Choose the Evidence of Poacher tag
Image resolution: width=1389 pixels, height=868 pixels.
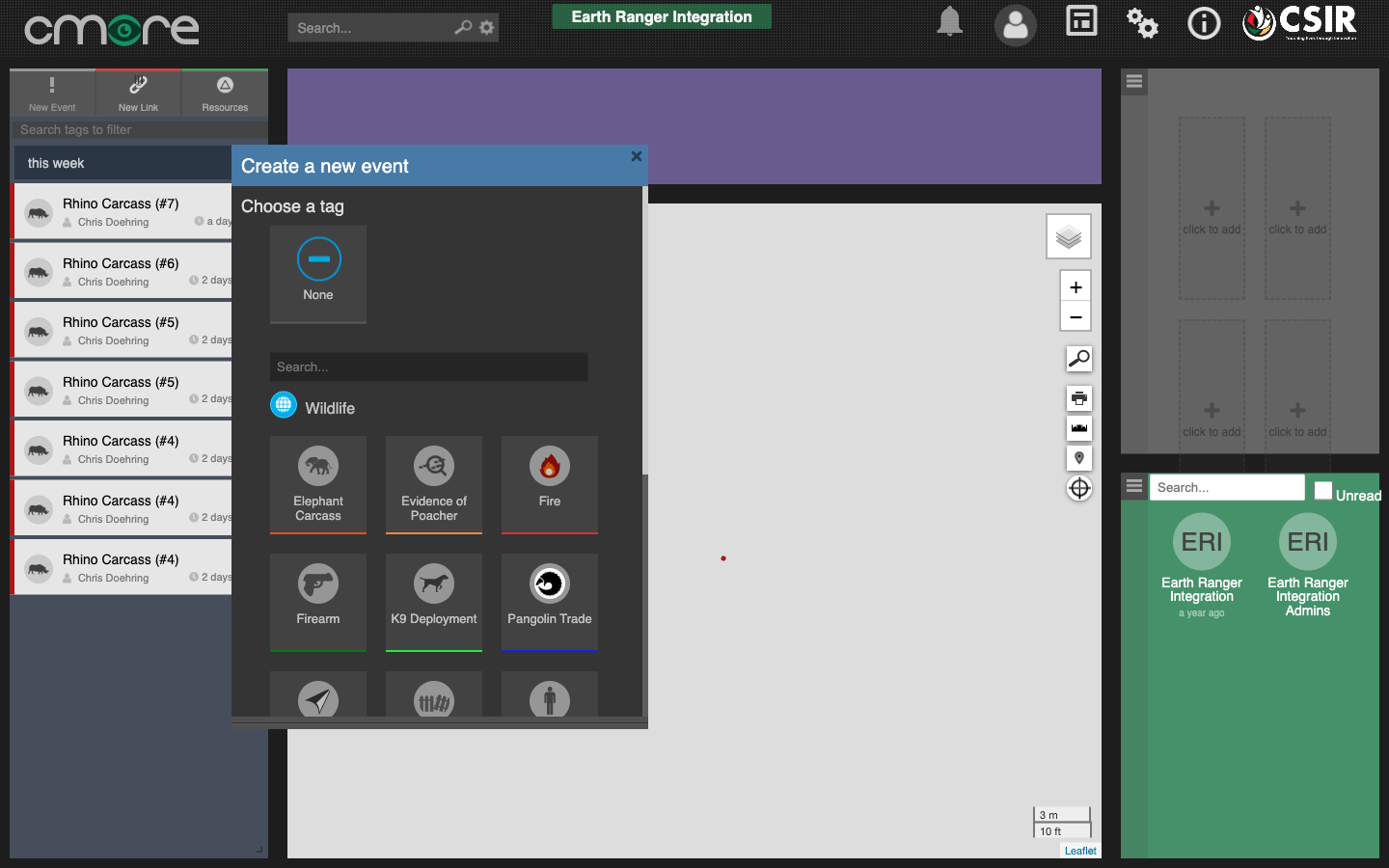[434, 484]
